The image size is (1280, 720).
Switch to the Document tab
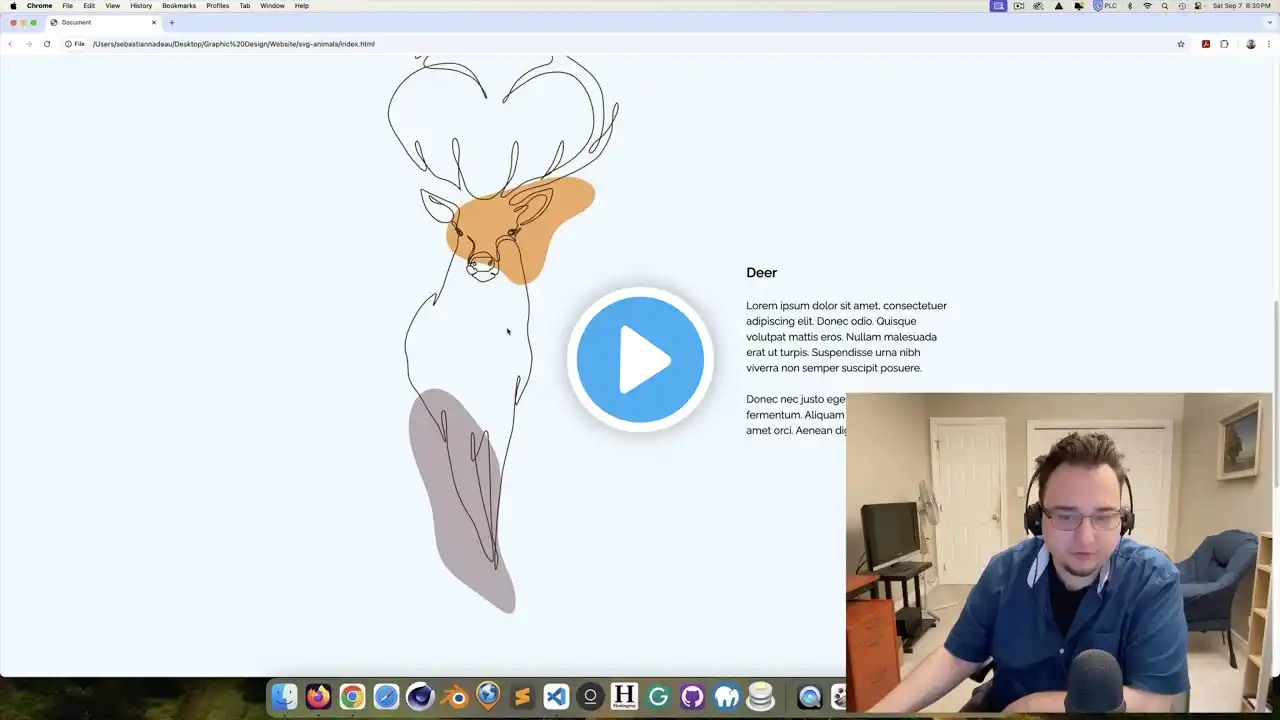[x=100, y=22]
